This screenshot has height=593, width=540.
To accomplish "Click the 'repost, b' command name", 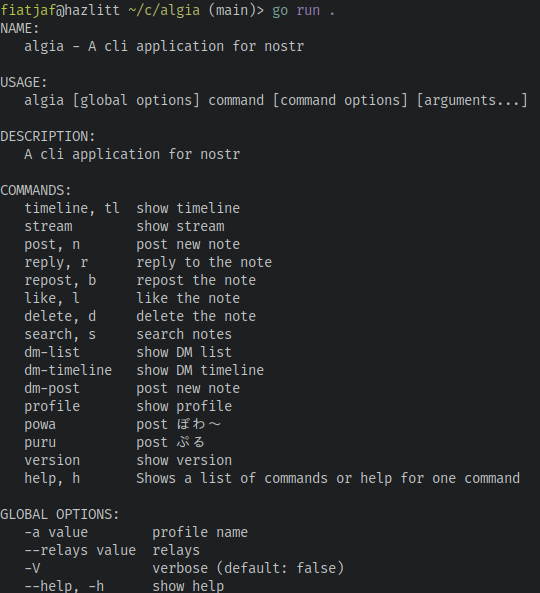I will (60, 281).
